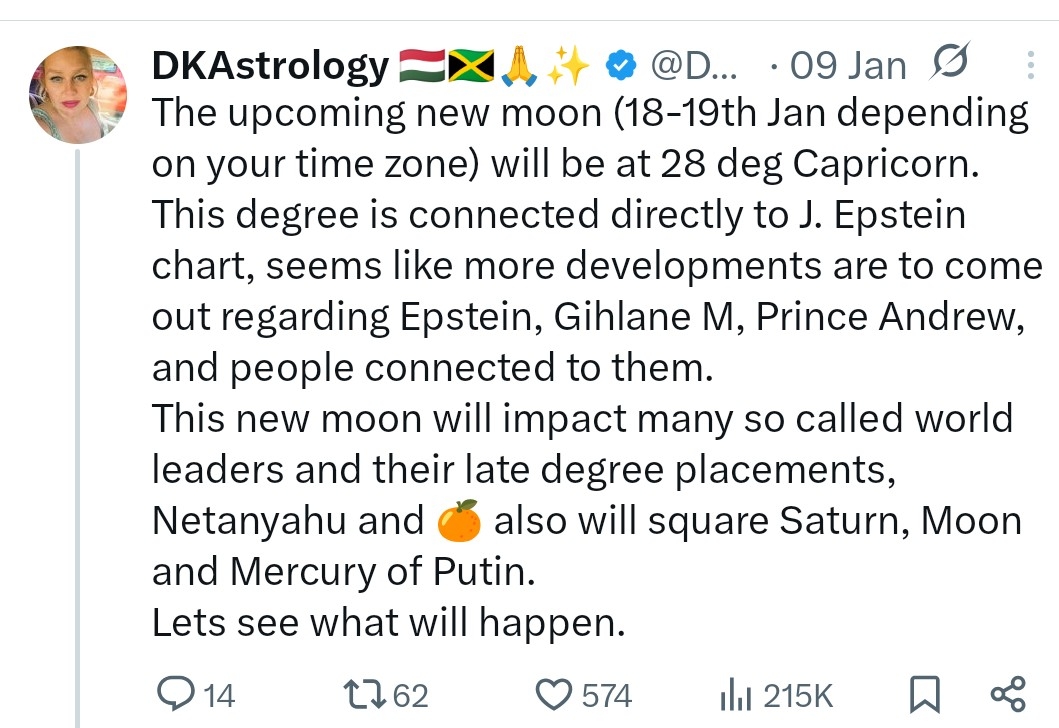Click the repost count showing 62
This screenshot has height=728, width=1059.
point(410,695)
